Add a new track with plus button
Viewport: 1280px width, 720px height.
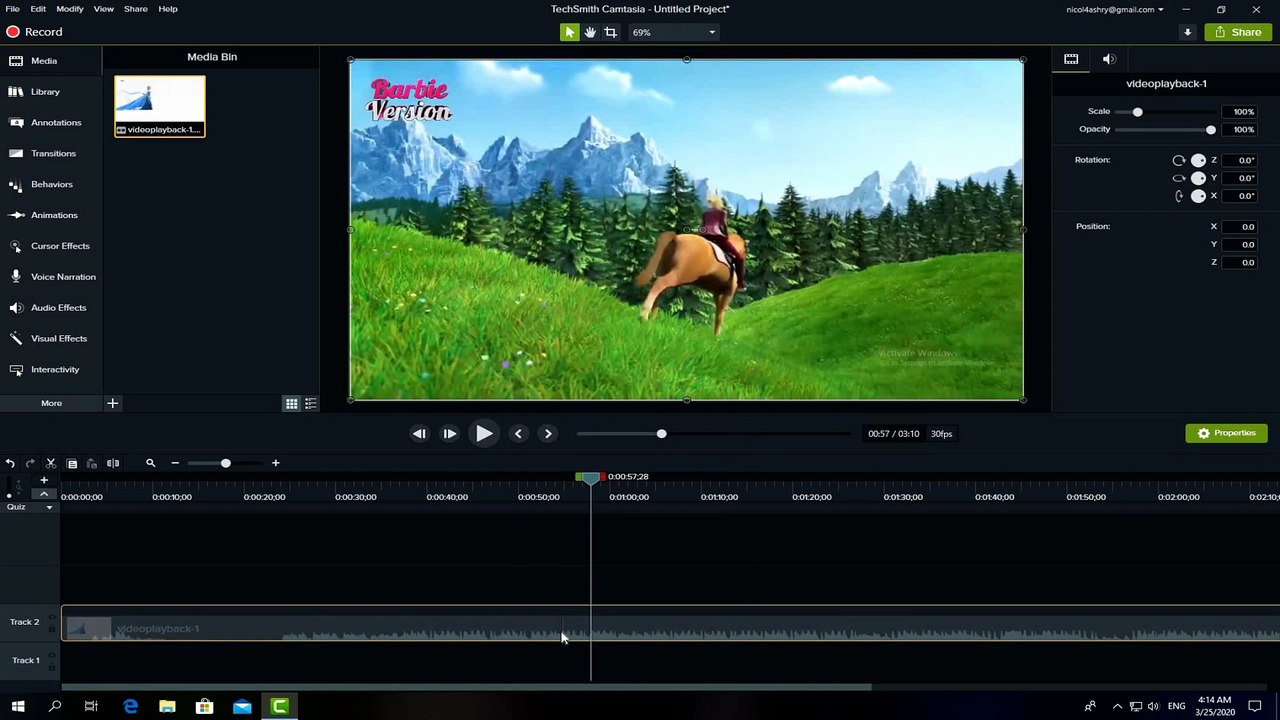pos(44,481)
